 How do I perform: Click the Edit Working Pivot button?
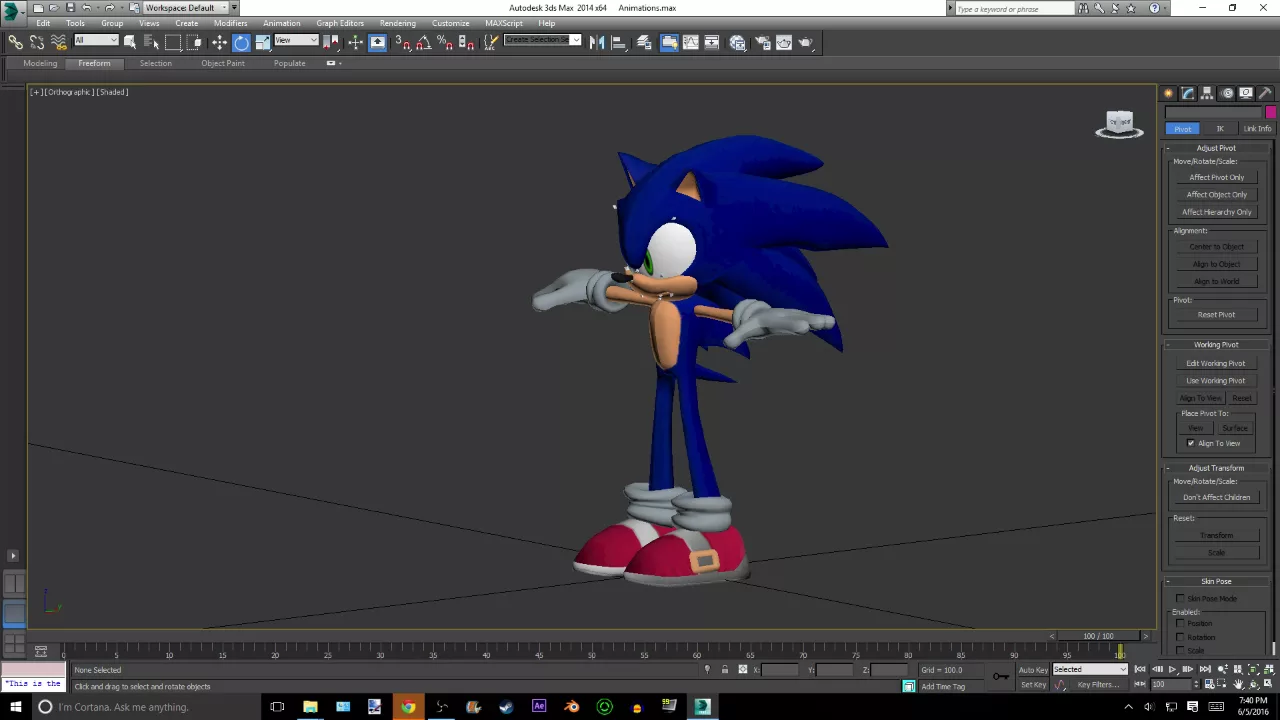1216,363
